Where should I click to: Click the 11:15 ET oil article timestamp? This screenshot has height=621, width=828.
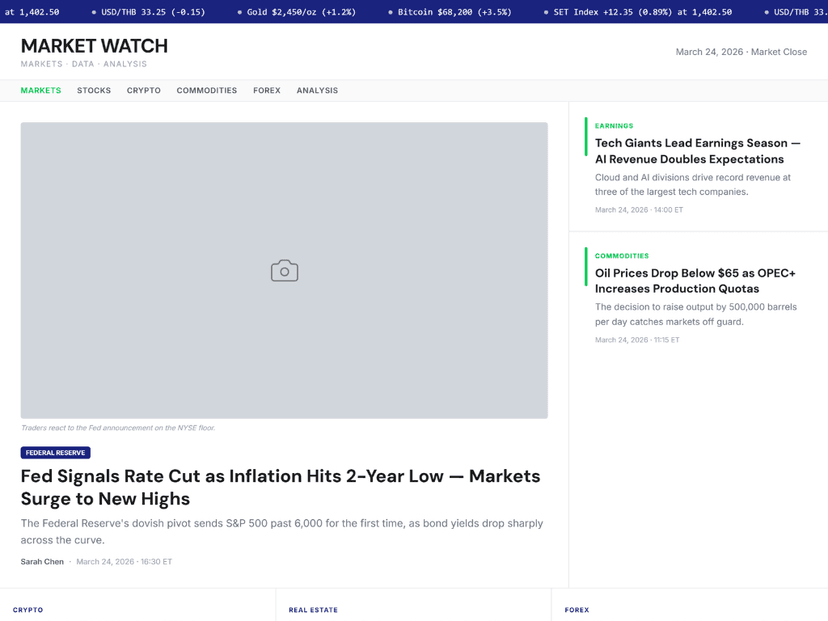(637, 340)
